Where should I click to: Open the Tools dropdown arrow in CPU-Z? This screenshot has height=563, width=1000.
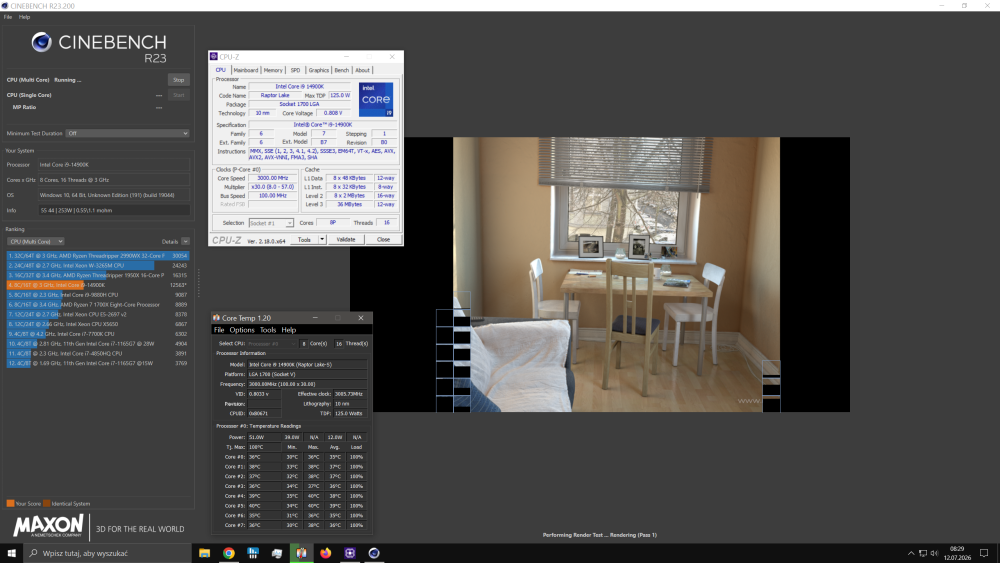(x=322, y=240)
